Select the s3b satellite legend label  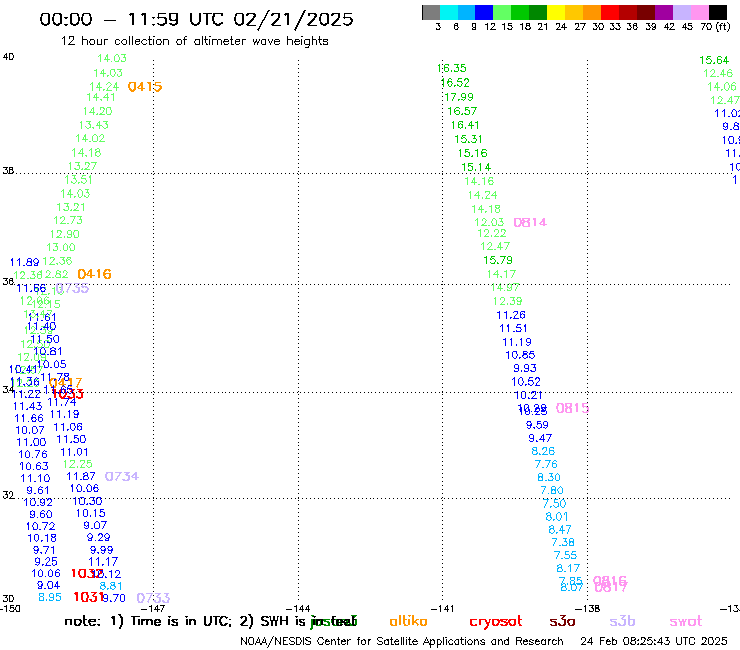622,621
